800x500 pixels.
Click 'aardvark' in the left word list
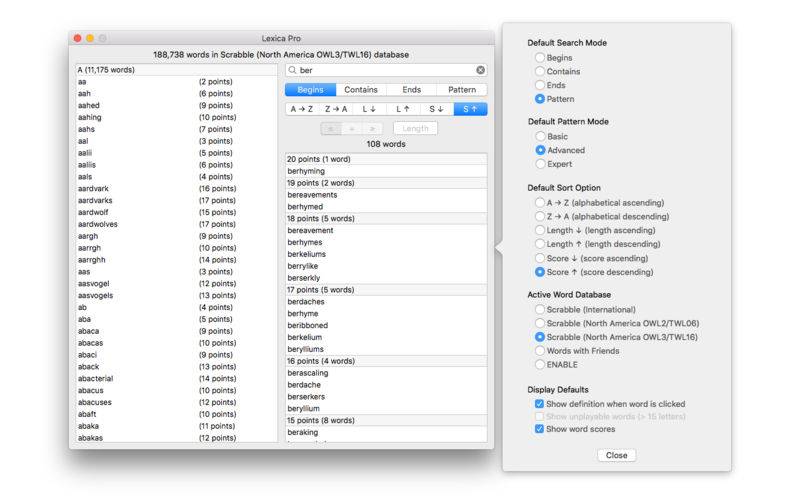point(93,188)
